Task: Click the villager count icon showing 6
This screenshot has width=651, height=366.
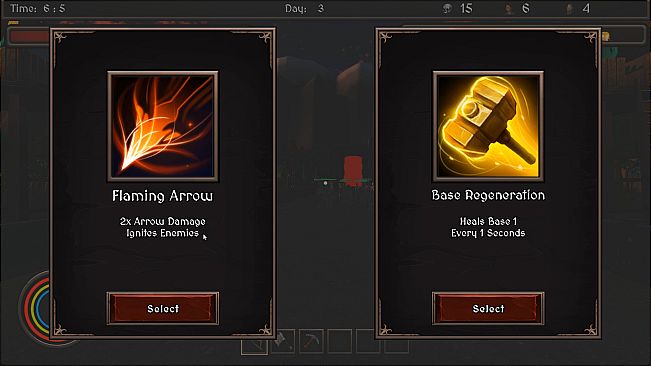Action: pyautogui.click(x=509, y=9)
